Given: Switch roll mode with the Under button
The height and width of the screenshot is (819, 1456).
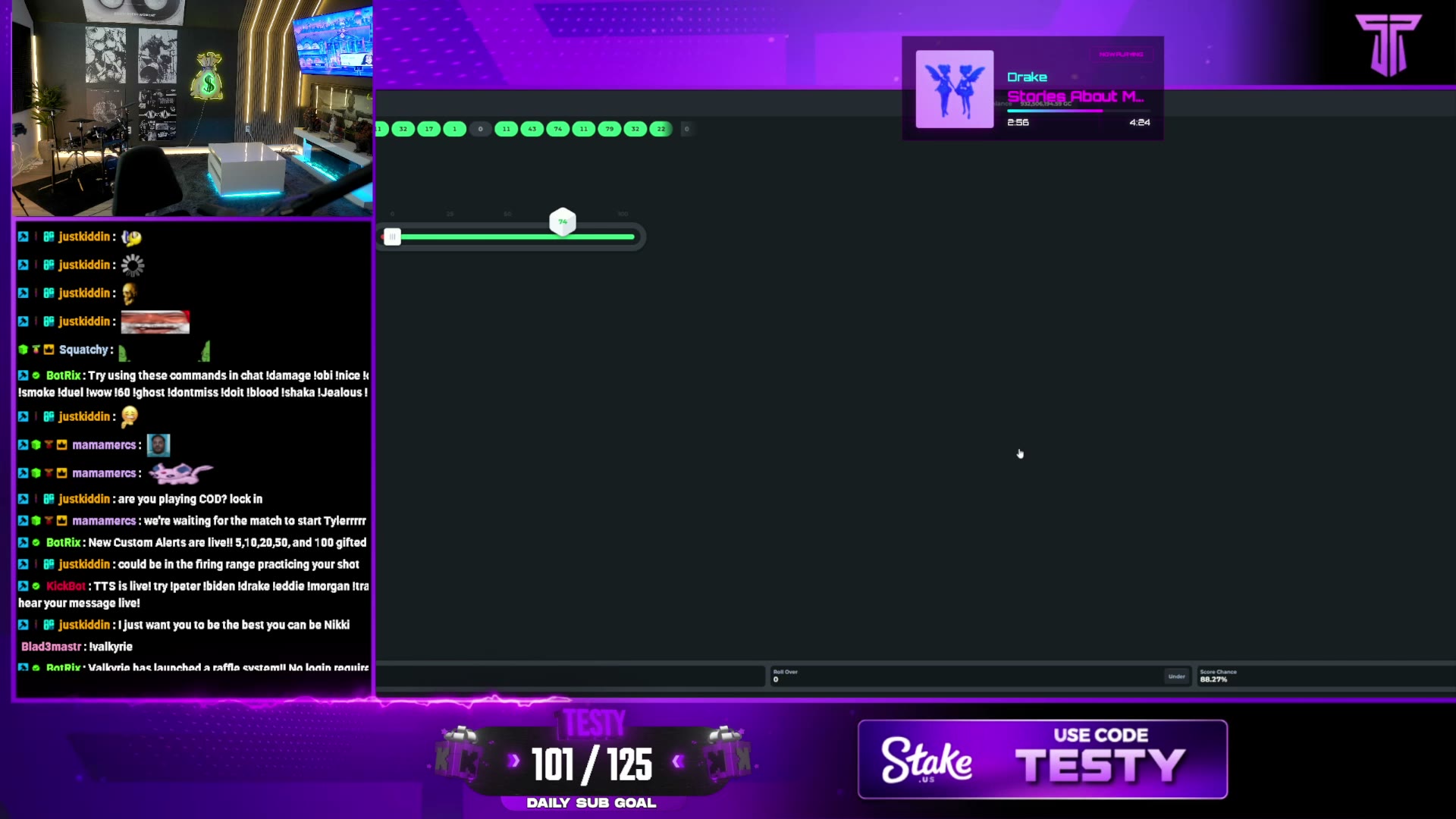Looking at the screenshot, I should [1177, 676].
